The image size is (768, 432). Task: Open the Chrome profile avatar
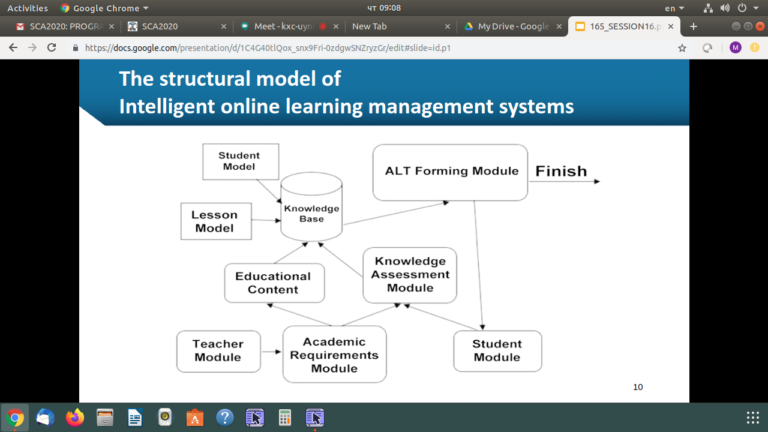pos(736,47)
